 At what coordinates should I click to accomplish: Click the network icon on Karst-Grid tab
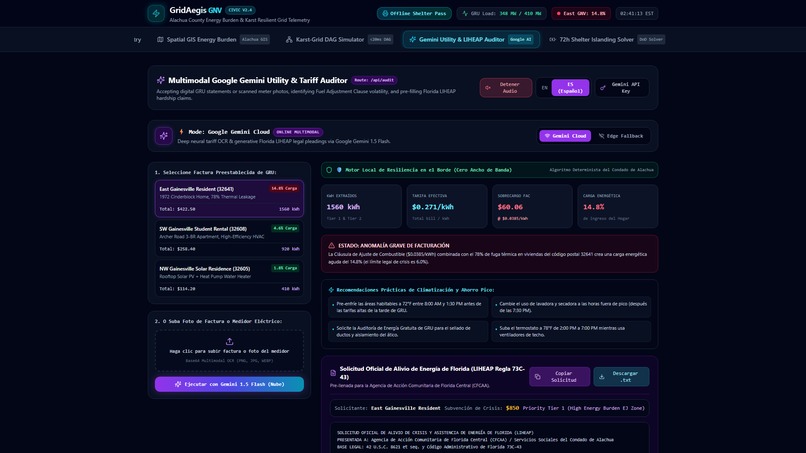tap(289, 40)
